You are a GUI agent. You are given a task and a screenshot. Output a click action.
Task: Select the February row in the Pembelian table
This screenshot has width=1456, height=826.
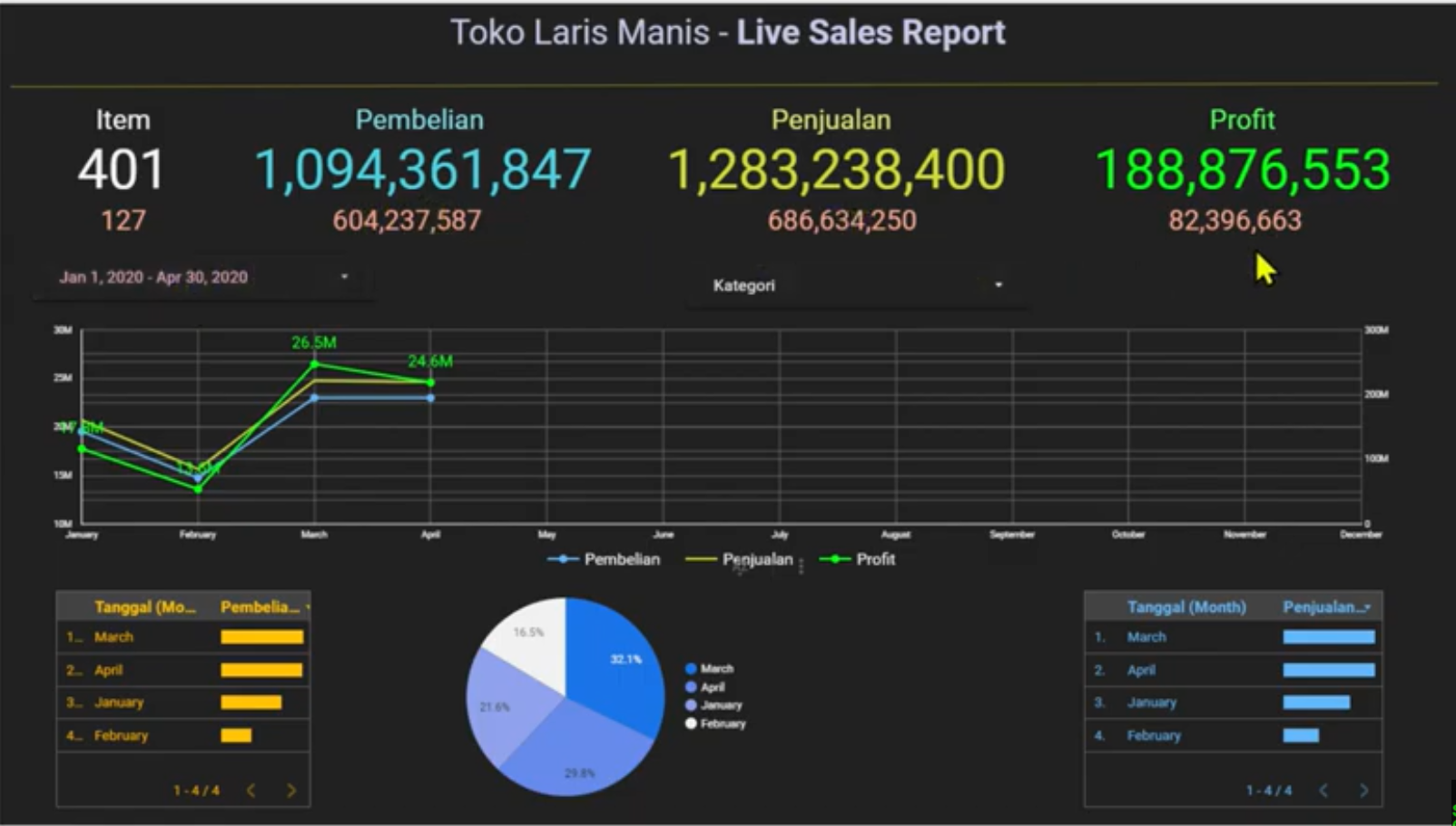(x=121, y=735)
